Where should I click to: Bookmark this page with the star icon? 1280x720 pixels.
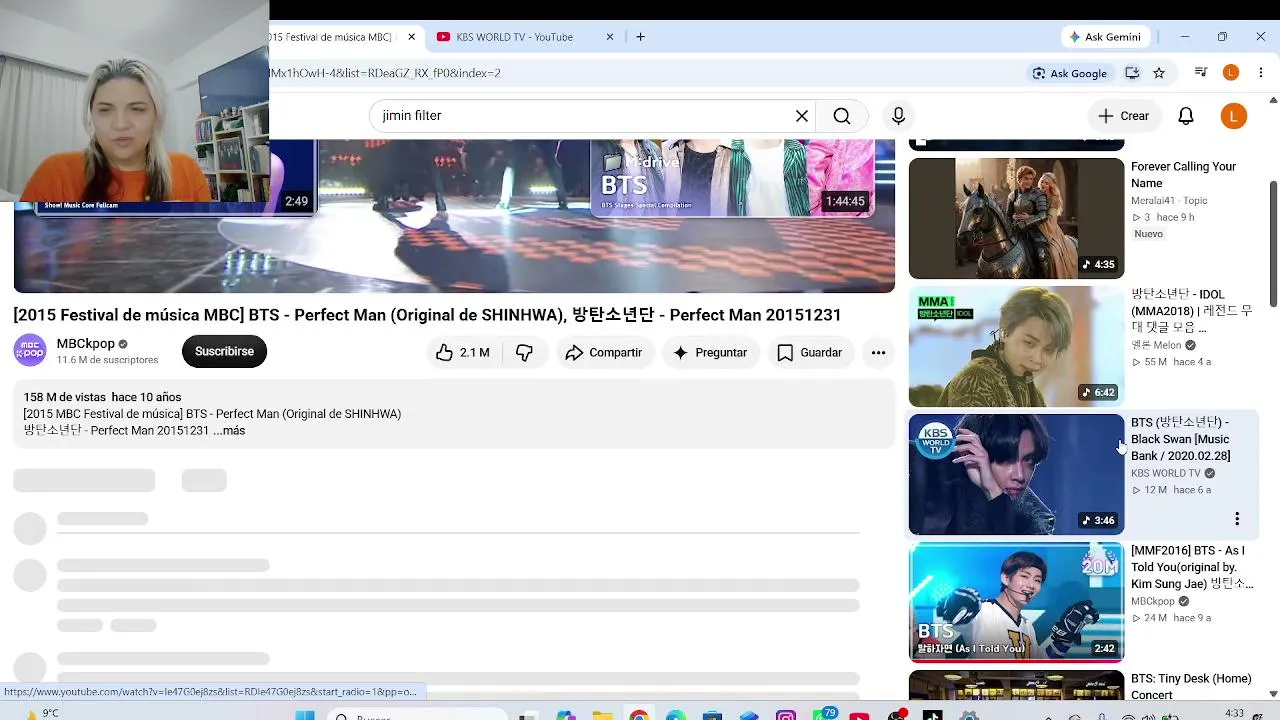click(x=1159, y=73)
